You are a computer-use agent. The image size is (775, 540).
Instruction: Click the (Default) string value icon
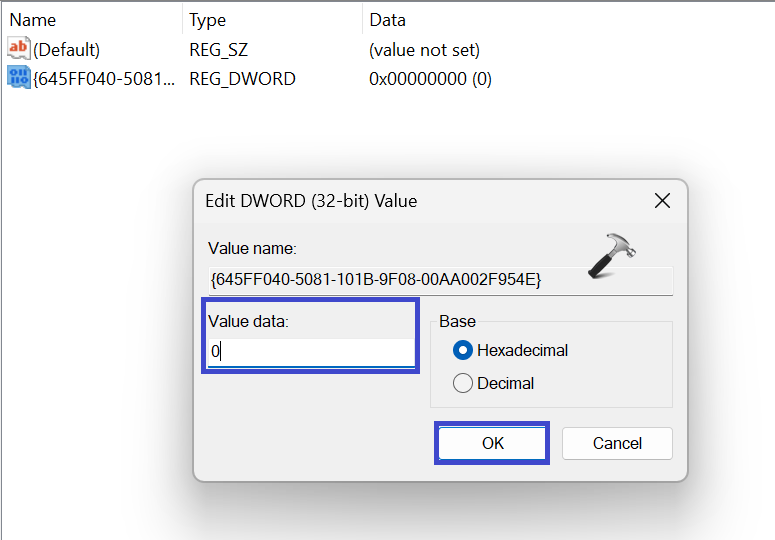click(x=19, y=49)
